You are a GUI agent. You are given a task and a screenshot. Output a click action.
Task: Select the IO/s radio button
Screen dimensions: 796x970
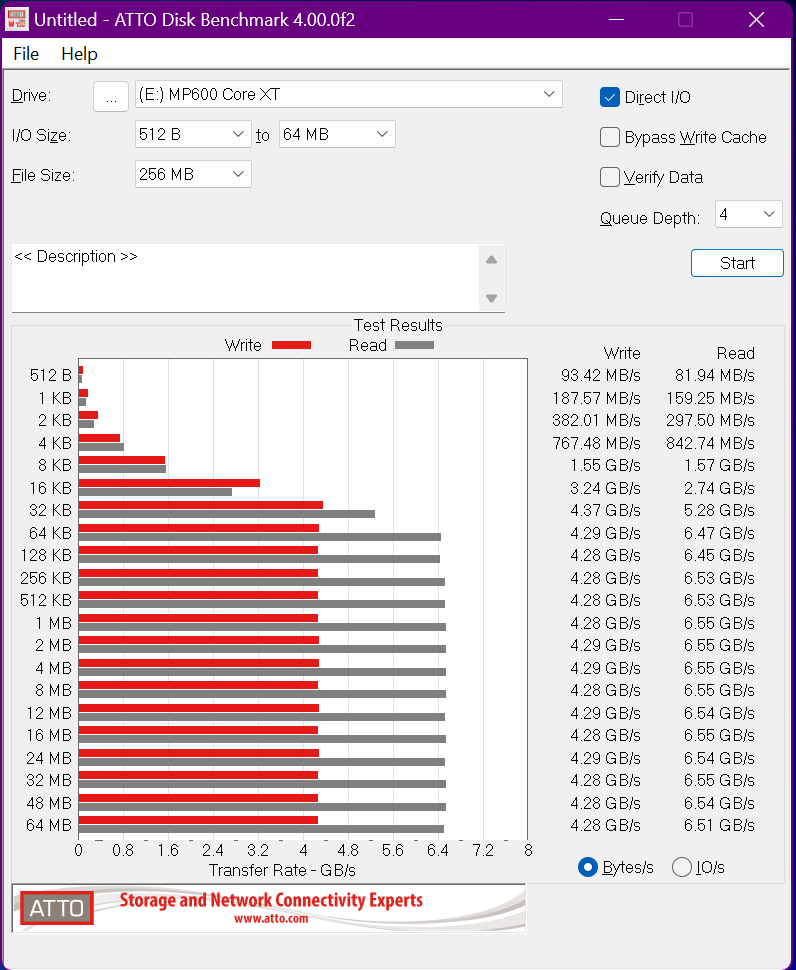682,867
